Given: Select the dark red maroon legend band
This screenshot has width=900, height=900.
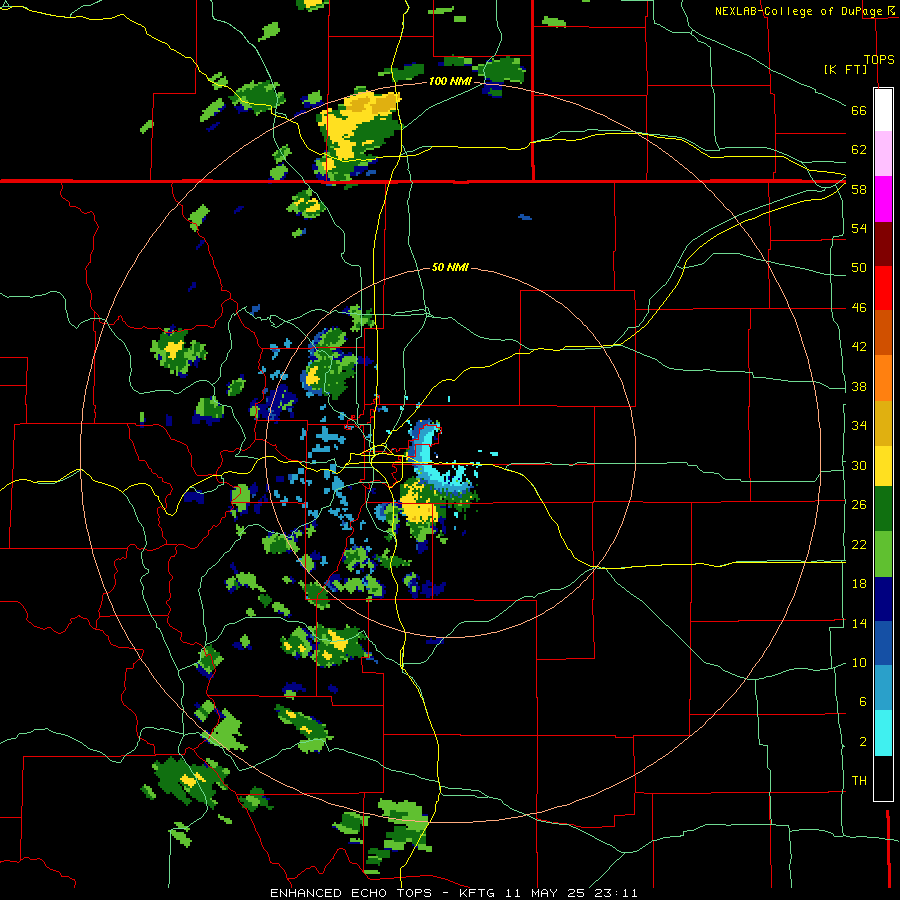Looking at the screenshot, I should 883,244.
